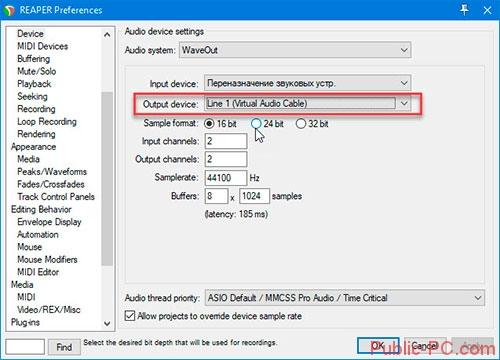
Task: Click the Find button
Action: click(x=64, y=347)
